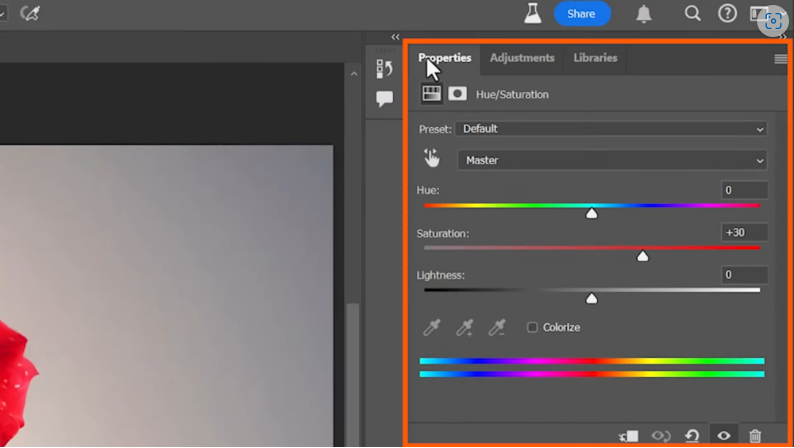Viewport: 794px width, 448px height.
Task: Collapse panels with double chevron
Action: pos(395,37)
